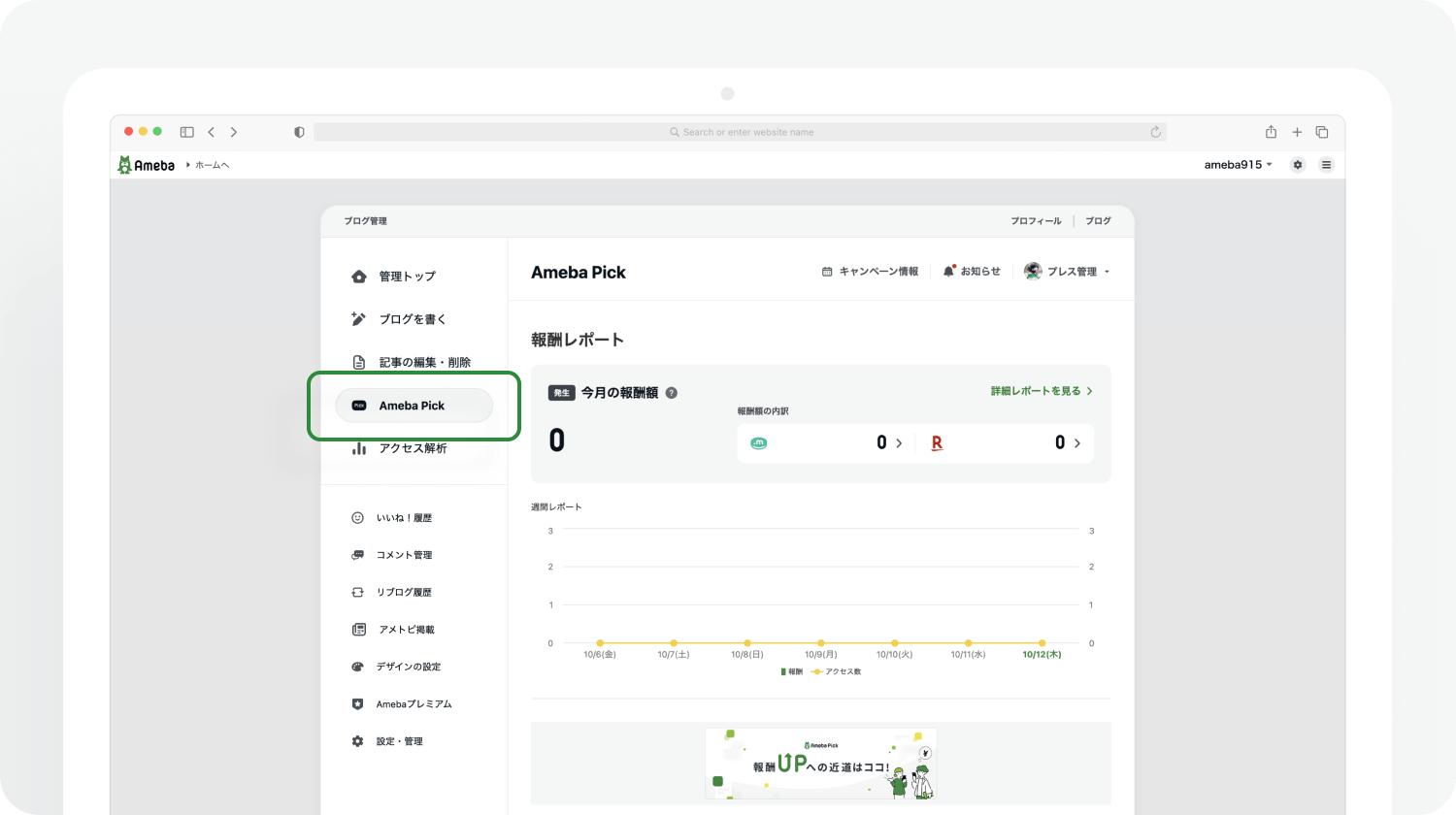
Task: Click the コメント管理 speech bubble icon
Action: [x=357, y=555]
